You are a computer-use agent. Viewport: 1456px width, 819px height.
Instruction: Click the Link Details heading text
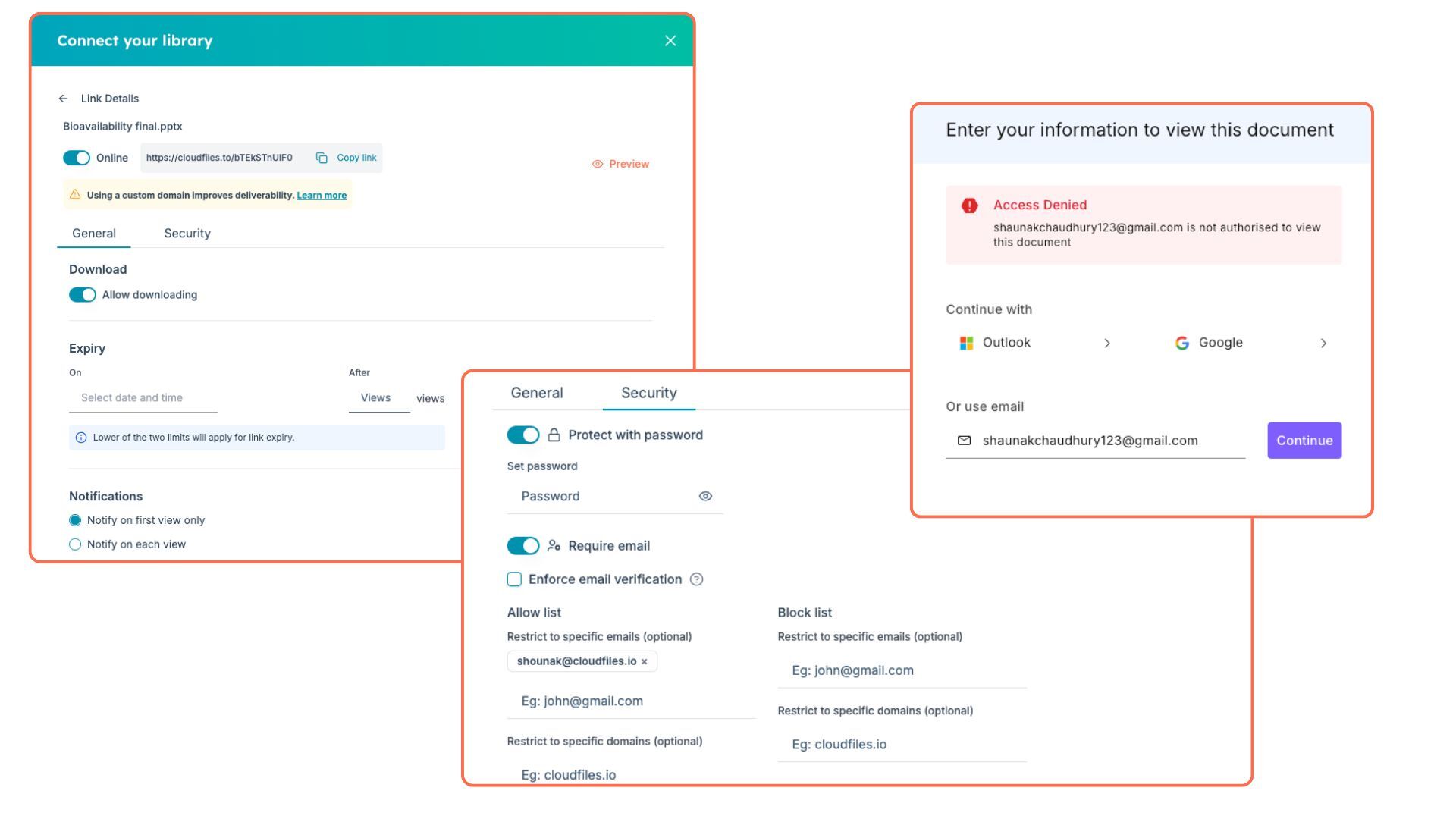click(110, 99)
